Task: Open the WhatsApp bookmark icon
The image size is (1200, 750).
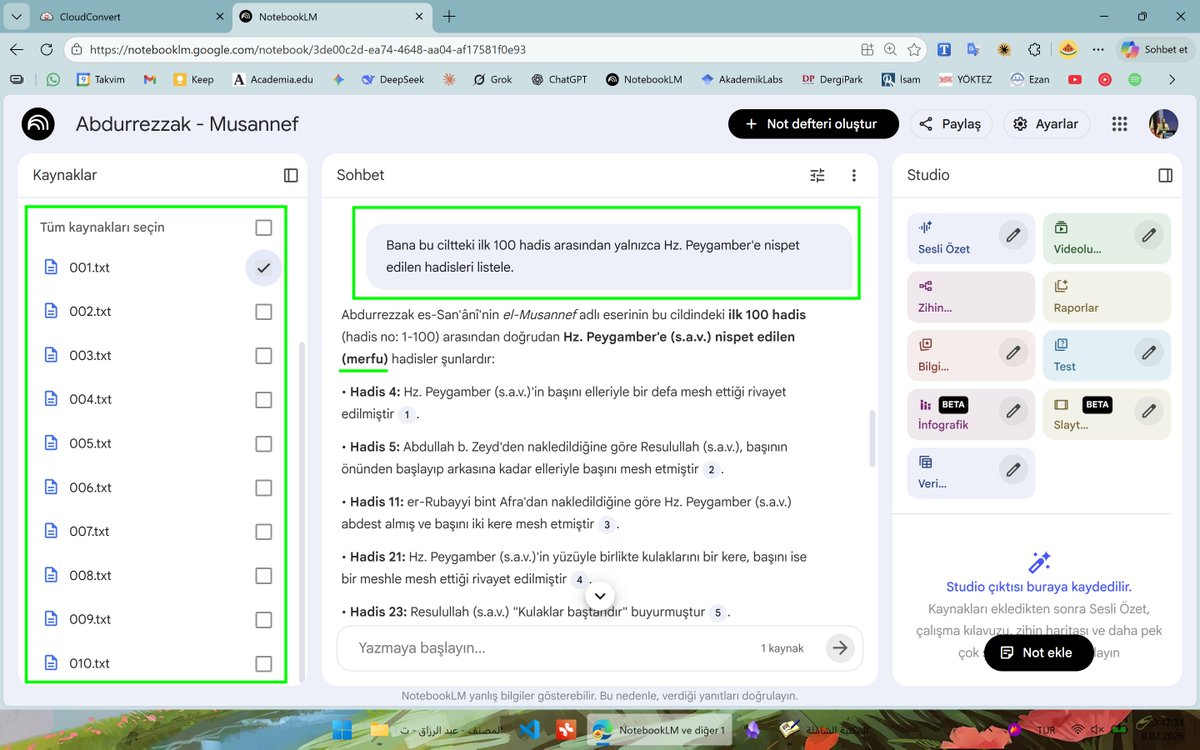Action: coord(53,79)
